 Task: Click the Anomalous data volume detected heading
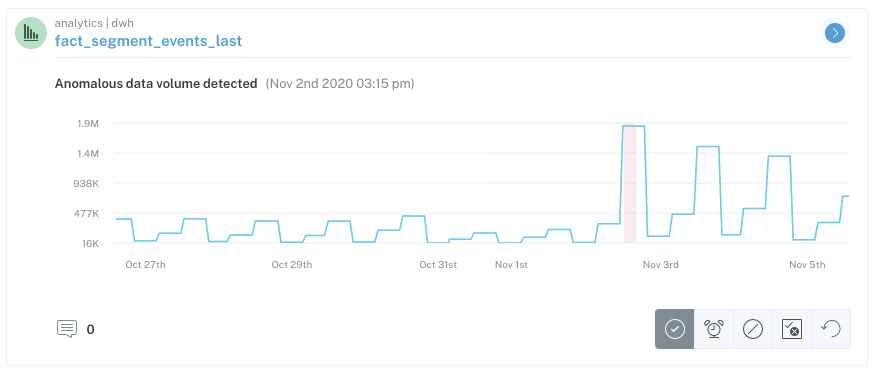click(x=156, y=84)
